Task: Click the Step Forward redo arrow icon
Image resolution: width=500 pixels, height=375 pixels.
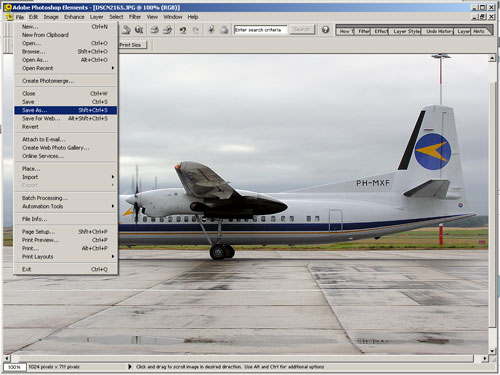Action: (x=196, y=30)
